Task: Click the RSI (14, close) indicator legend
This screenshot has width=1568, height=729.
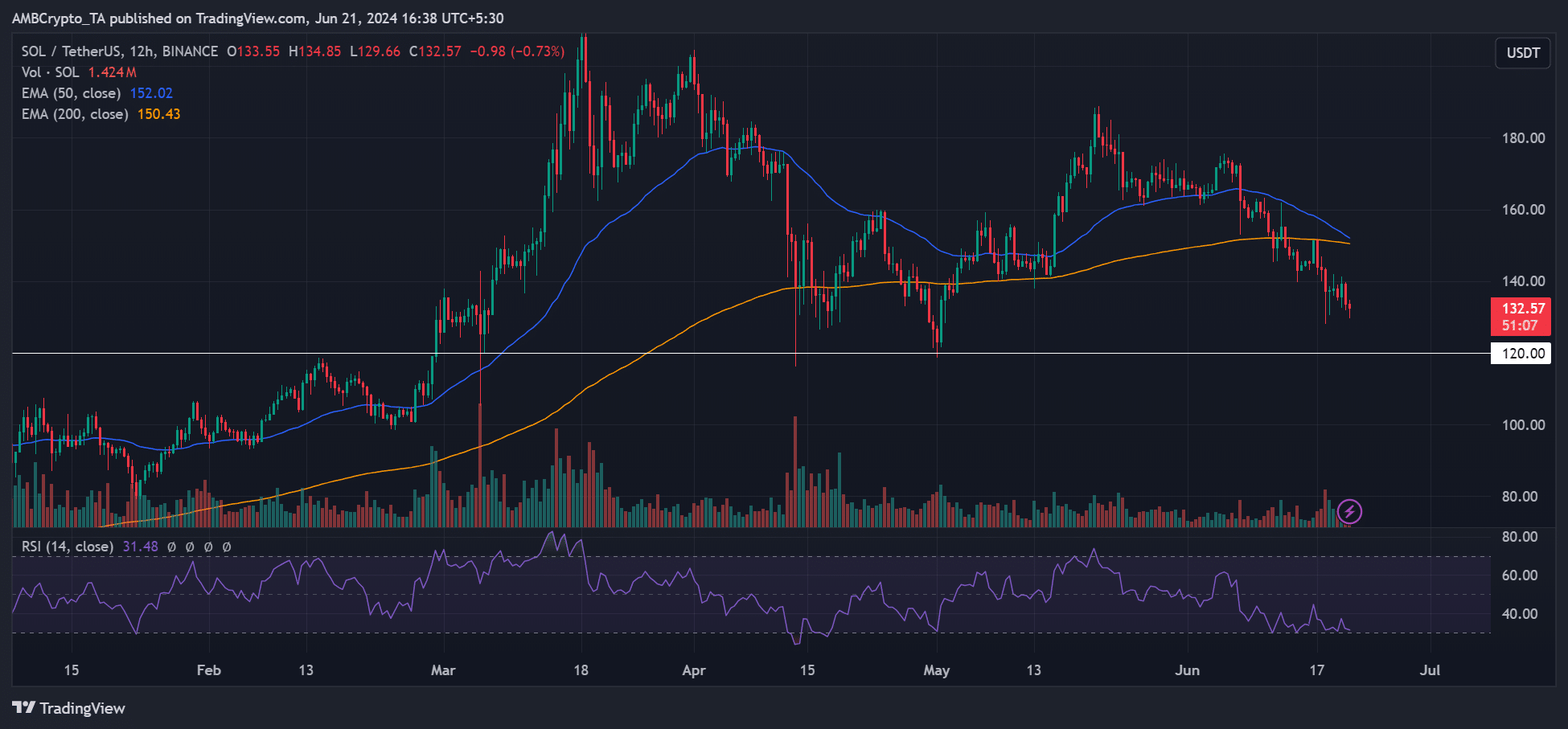Action: click(x=67, y=547)
